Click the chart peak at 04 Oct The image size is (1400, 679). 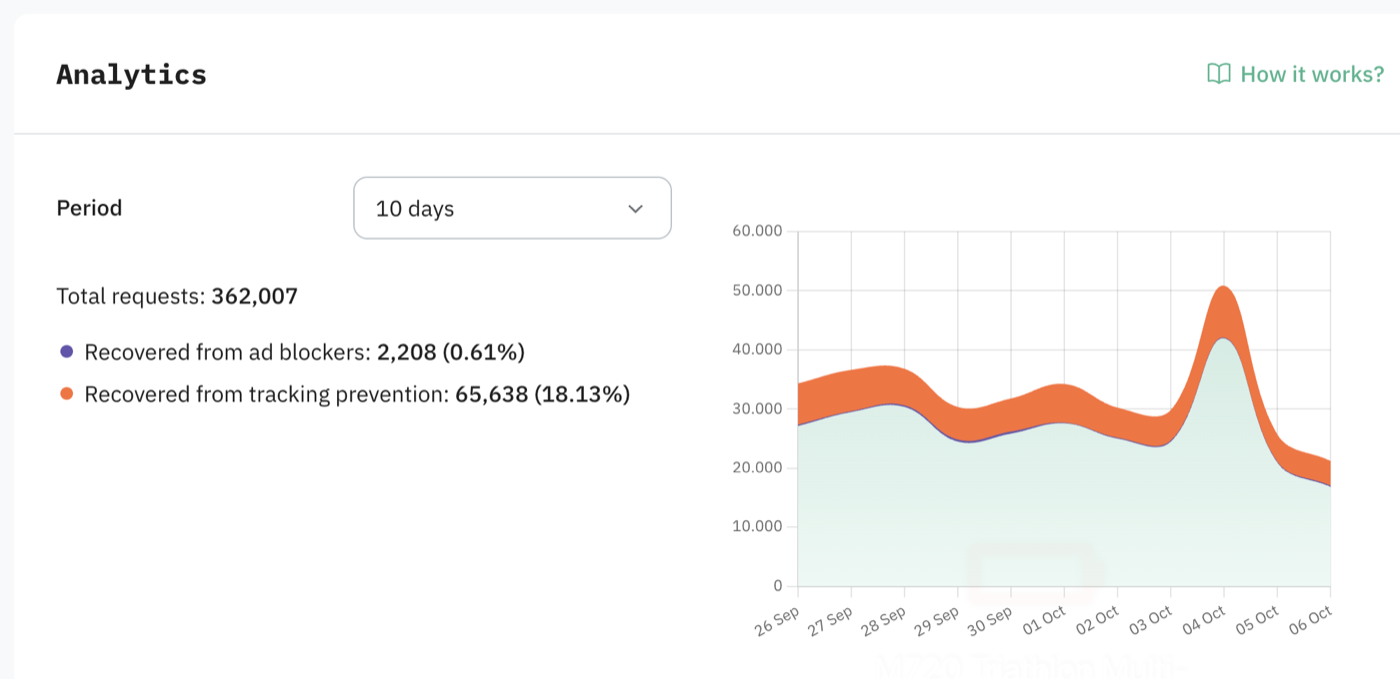(1224, 289)
